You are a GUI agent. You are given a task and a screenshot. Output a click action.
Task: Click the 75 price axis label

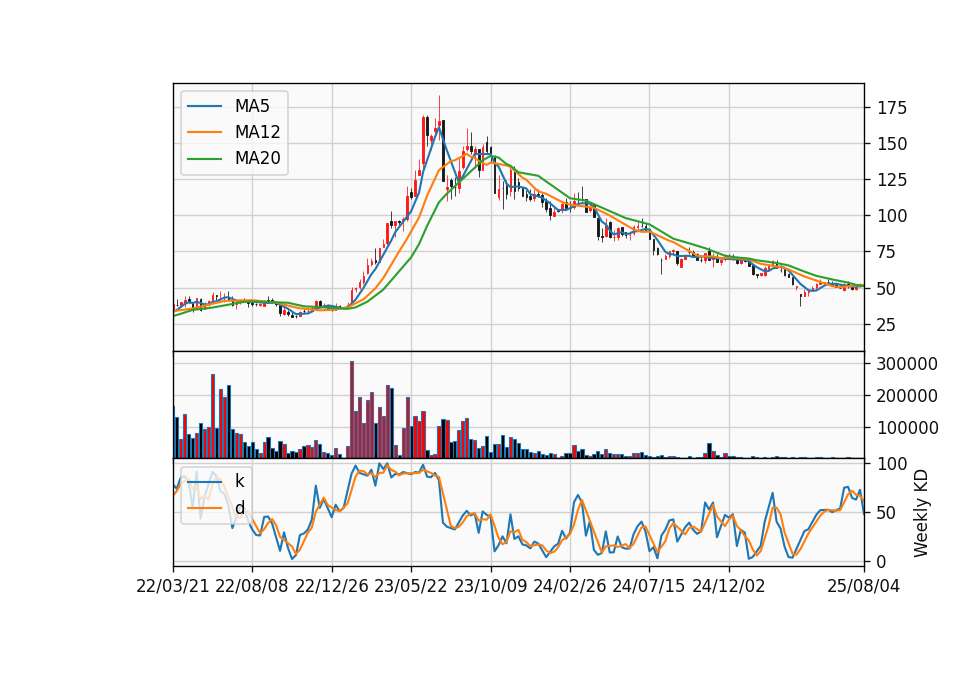tap(887, 252)
